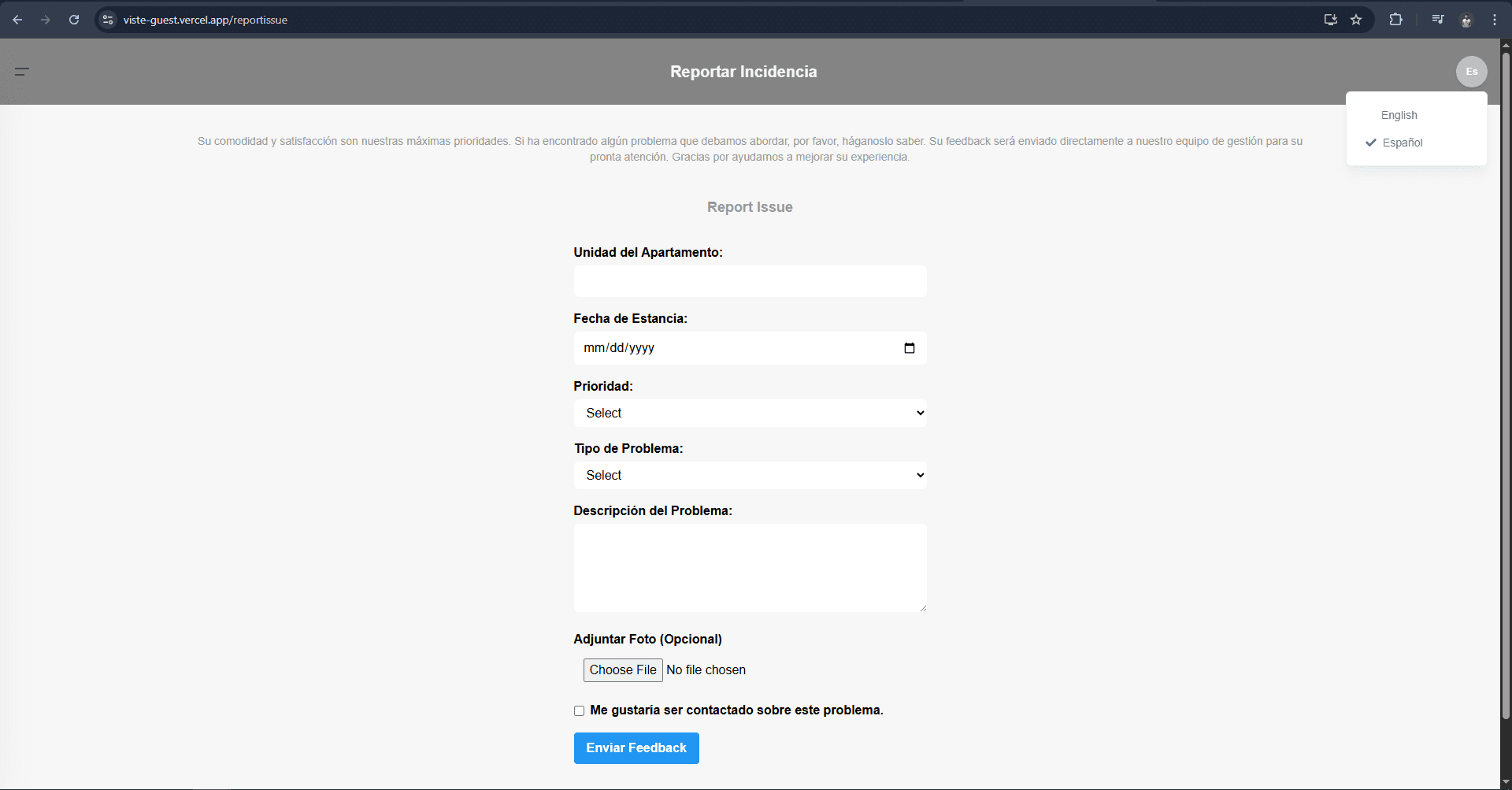Select English in the language menu
The width and height of the screenshot is (1512, 790).
pyautogui.click(x=1399, y=115)
